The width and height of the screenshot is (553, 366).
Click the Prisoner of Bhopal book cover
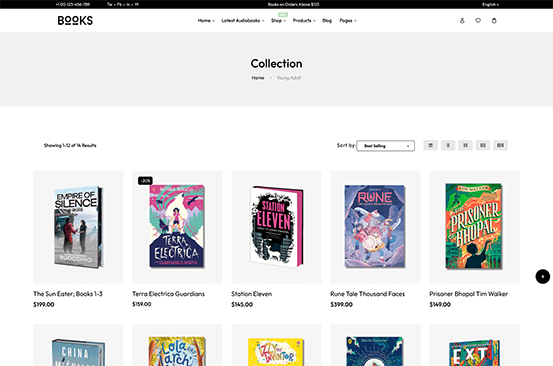click(x=474, y=226)
